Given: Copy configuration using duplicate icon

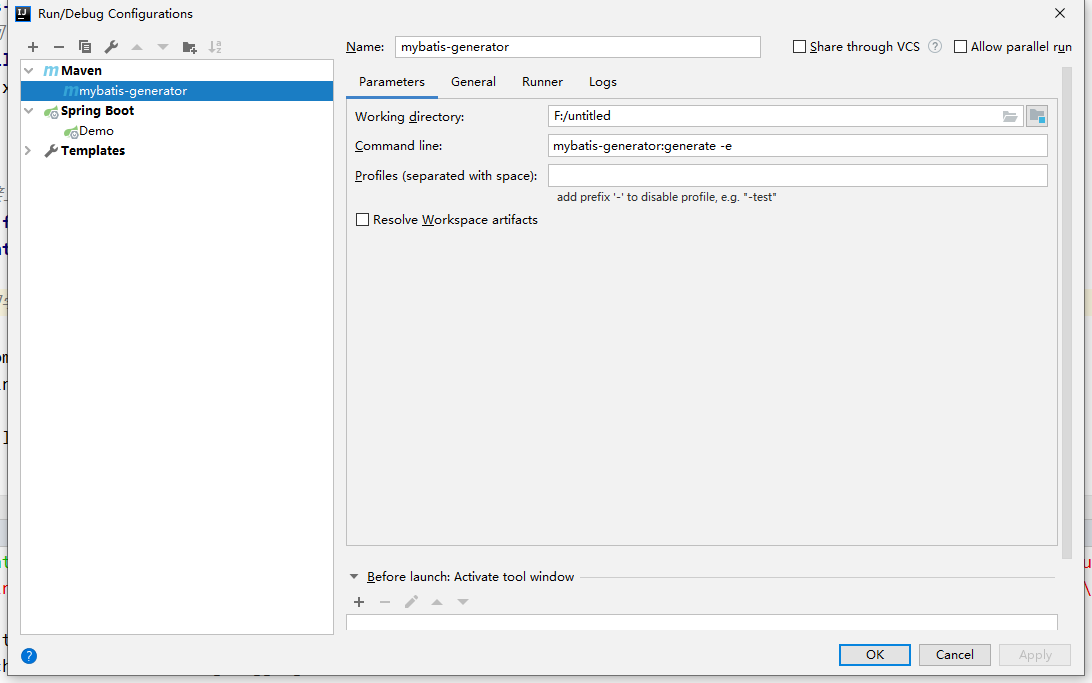Looking at the screenshot, I should click(x=85, y=47).
